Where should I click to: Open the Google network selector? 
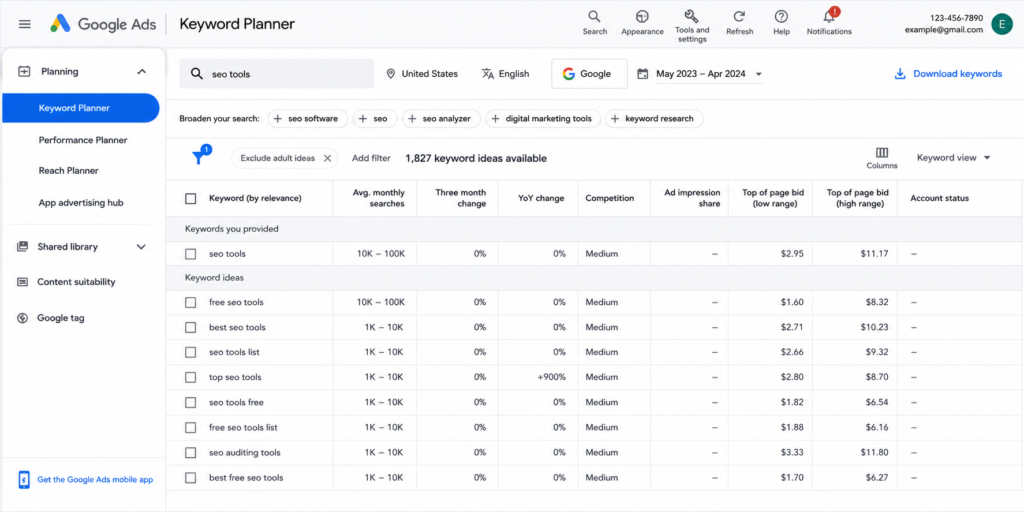589,74
